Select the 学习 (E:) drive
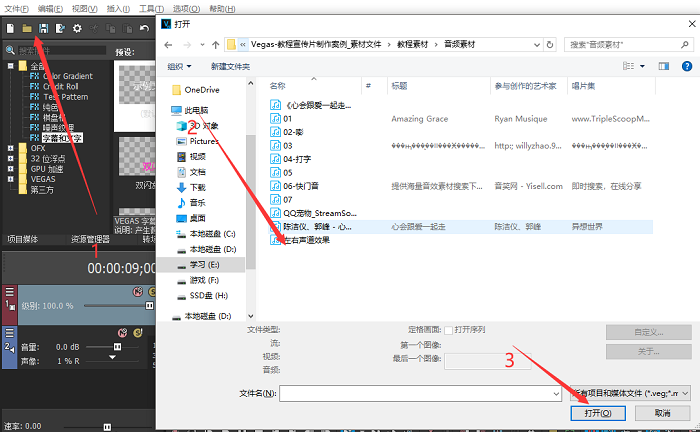Viewport: 700px width, 432px height. click(201, 265)
